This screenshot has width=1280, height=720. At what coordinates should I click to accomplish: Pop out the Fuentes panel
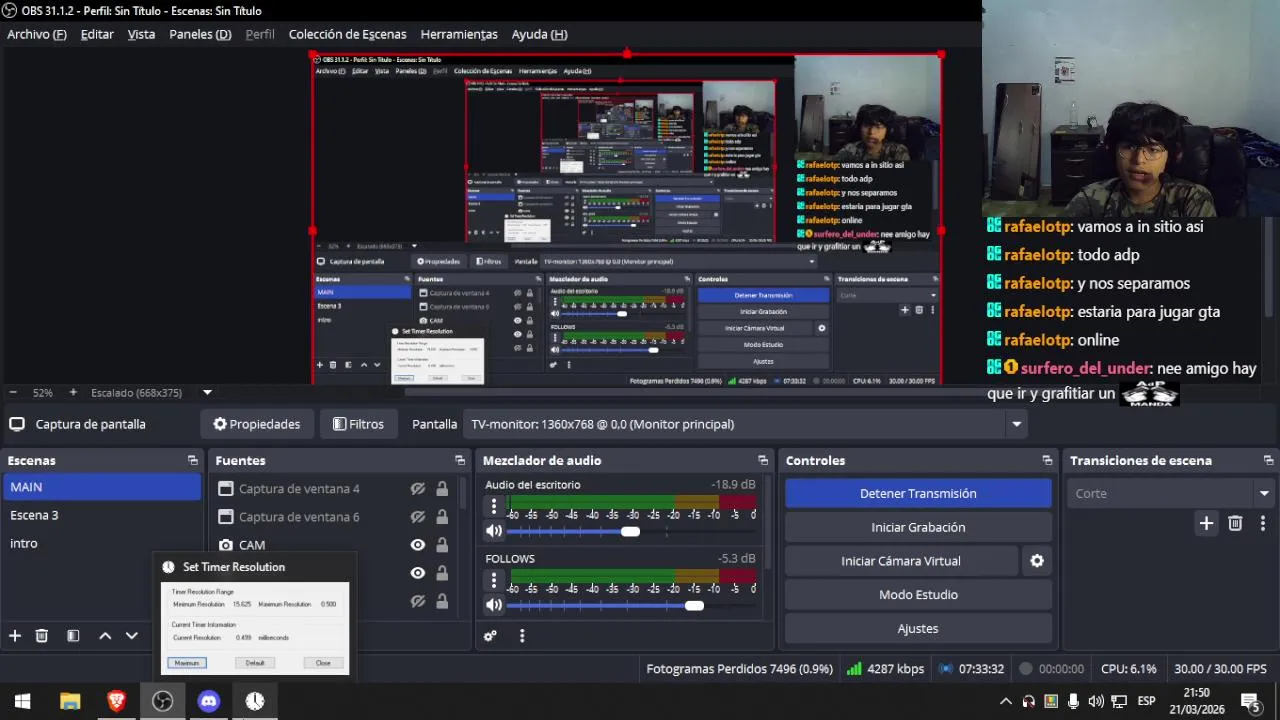pyautogui.click(x=460, y=461)
